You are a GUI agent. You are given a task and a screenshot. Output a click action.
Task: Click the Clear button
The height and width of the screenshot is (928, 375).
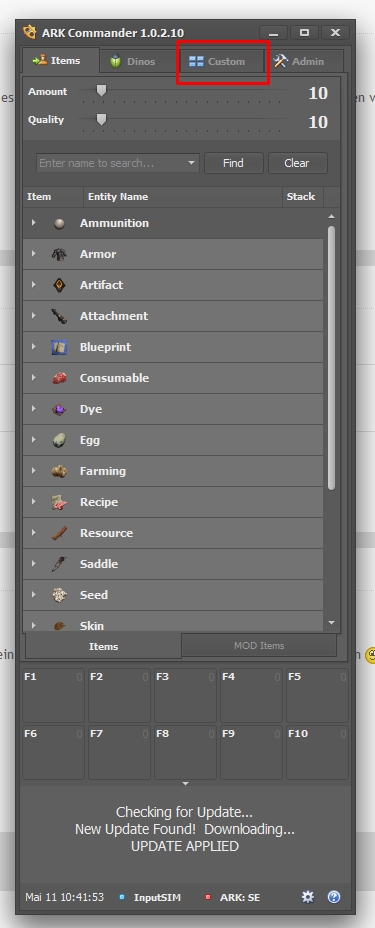point(298,163)
